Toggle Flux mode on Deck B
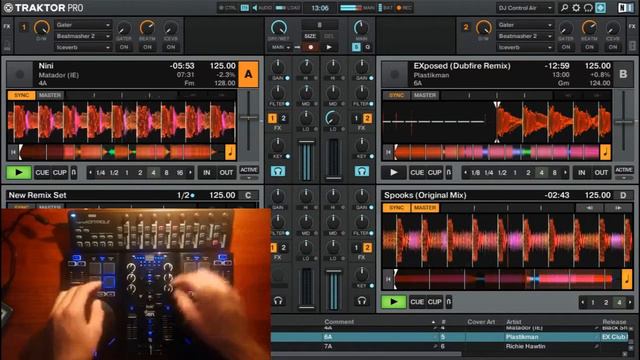Viewport: 640px width, 360px height. (449, 173)
